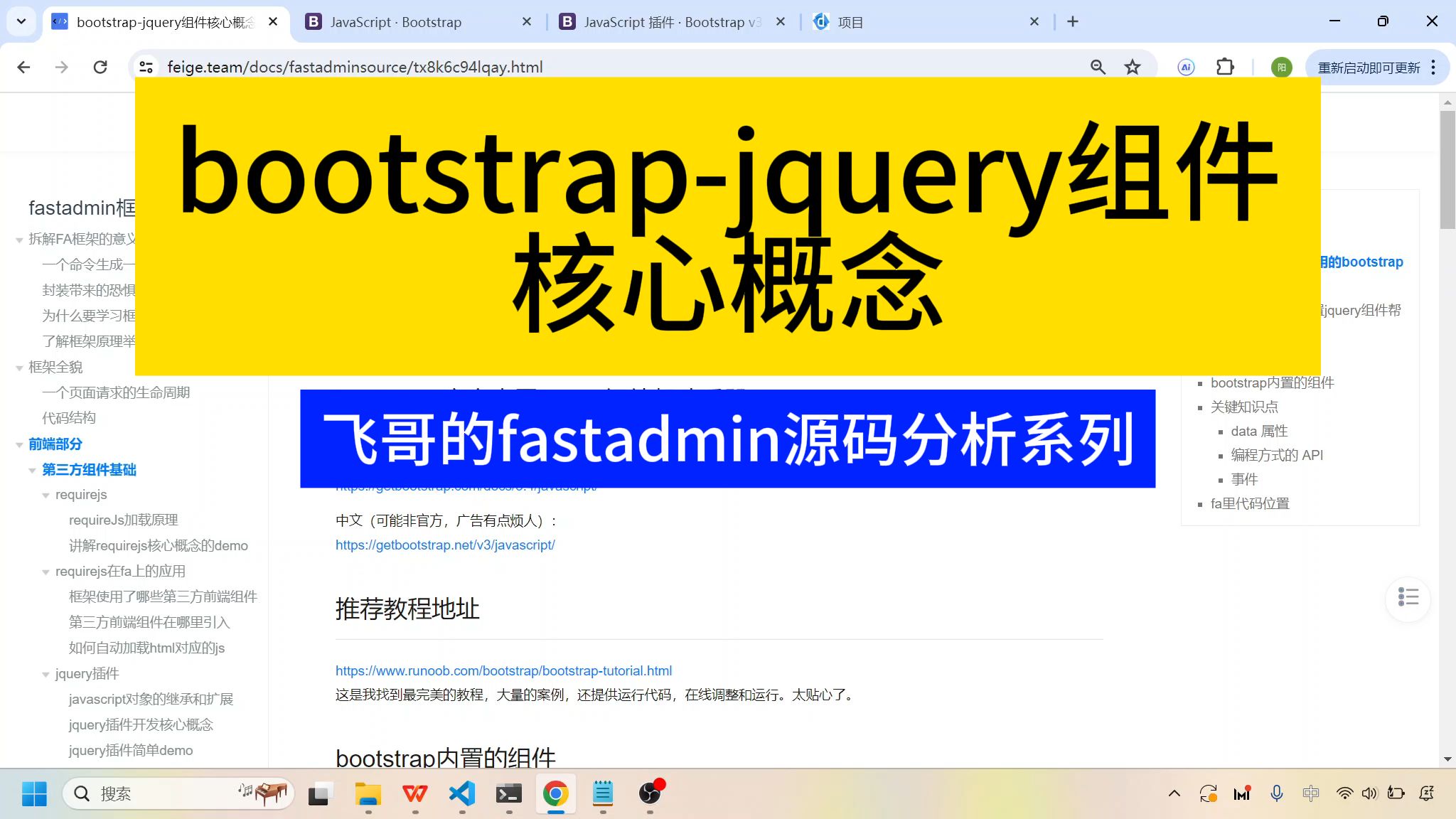1456x819 pixels.
Task: Open 如何自动加载html对应的js page
Action: coord(146,648)
